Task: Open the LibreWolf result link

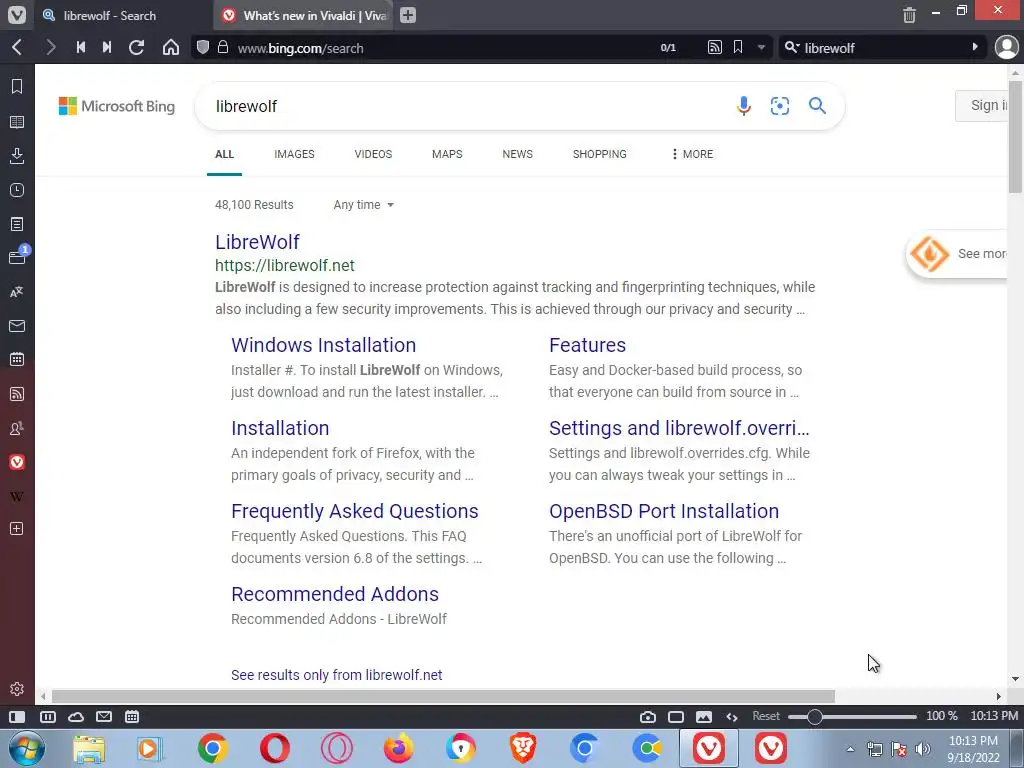Action: [x=257, y=242]
